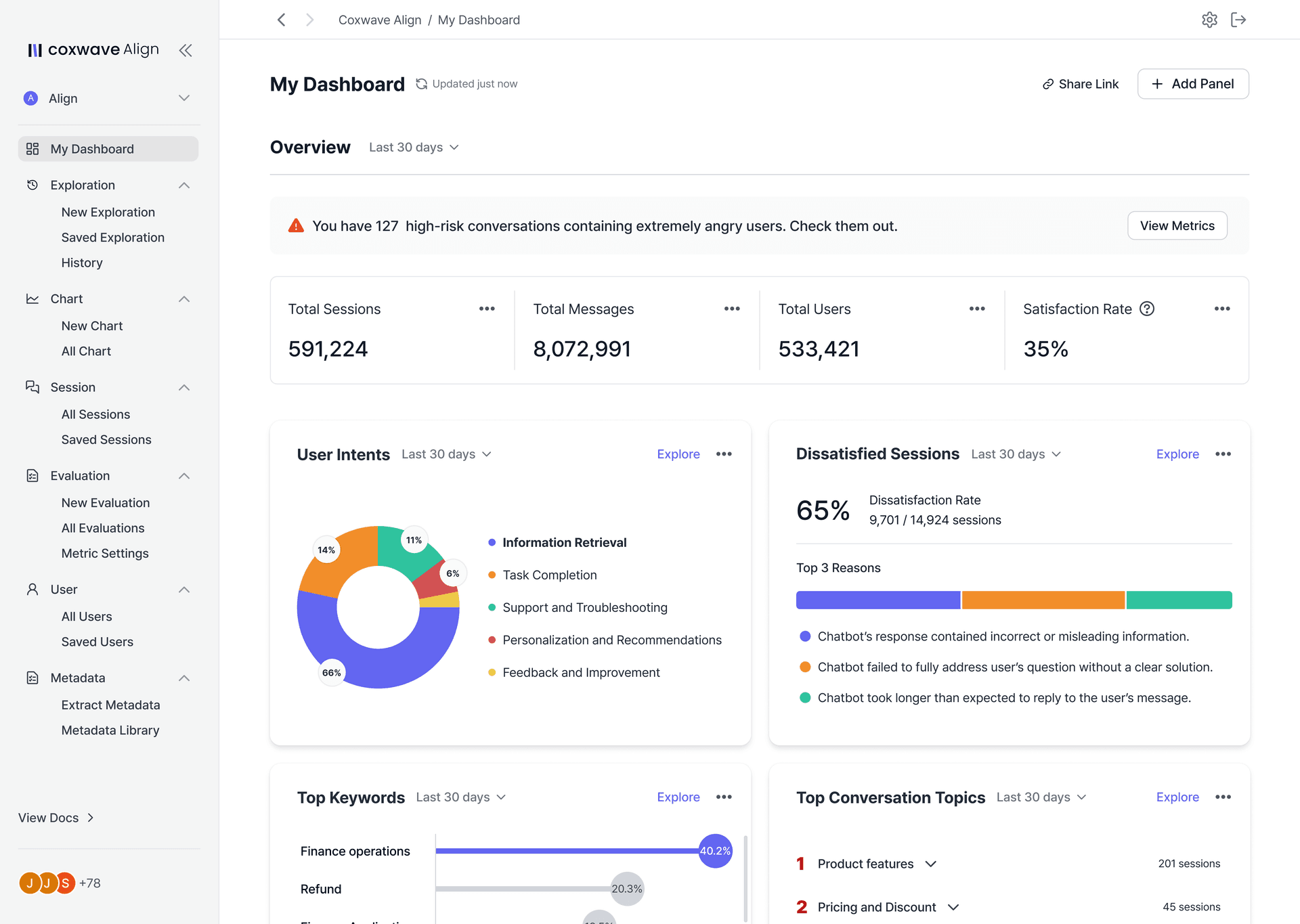
Task: Click the warning triangle in the alert banner
Action: pyautogui.click(x=296, y=225)
